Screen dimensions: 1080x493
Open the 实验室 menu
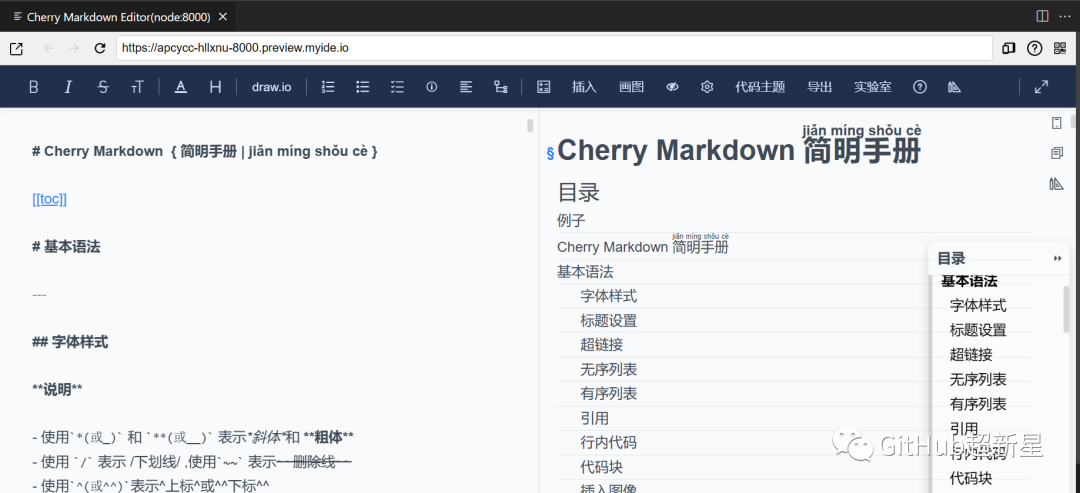click(873, 87)
